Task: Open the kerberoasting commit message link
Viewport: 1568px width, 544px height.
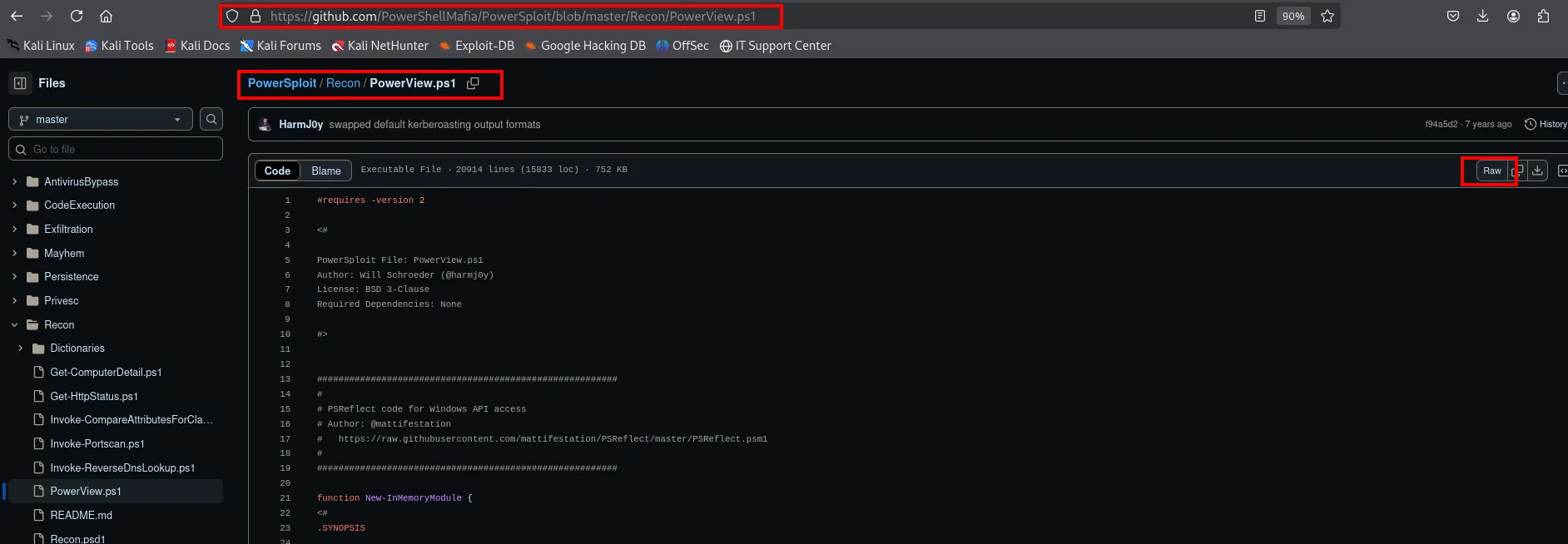Action: click(x=434, y=124)
